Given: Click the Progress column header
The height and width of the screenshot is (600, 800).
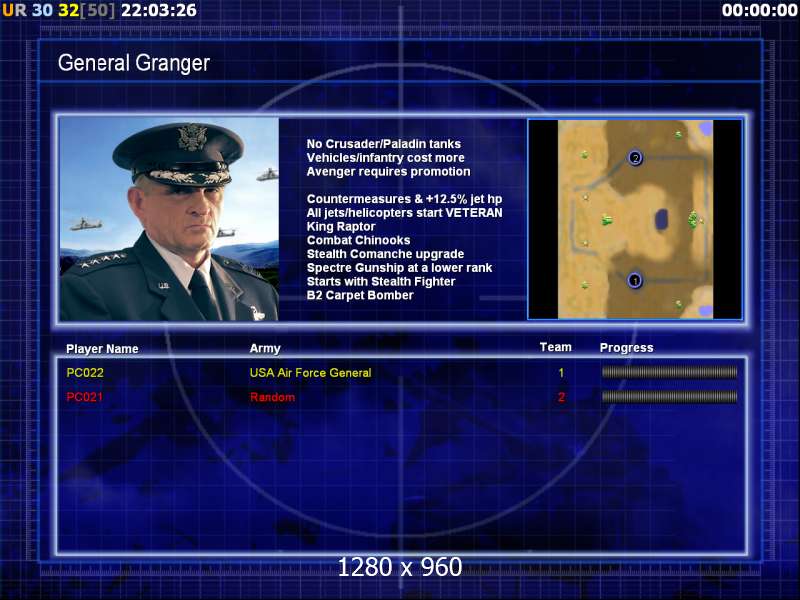Looking at the screenshot, I should [627, 348].
